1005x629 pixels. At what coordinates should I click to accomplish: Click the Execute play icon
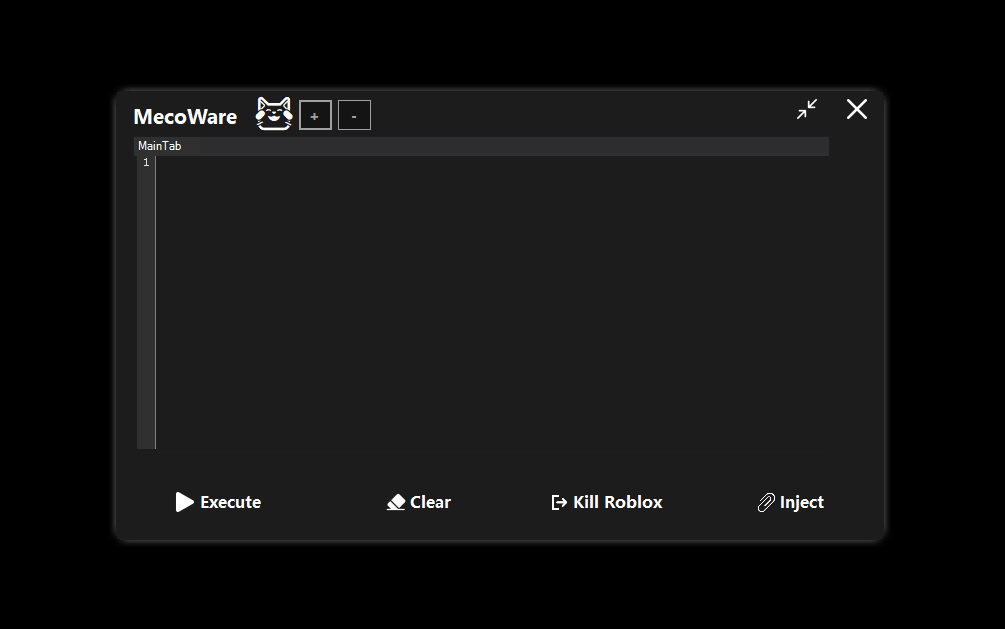[185, 502]
